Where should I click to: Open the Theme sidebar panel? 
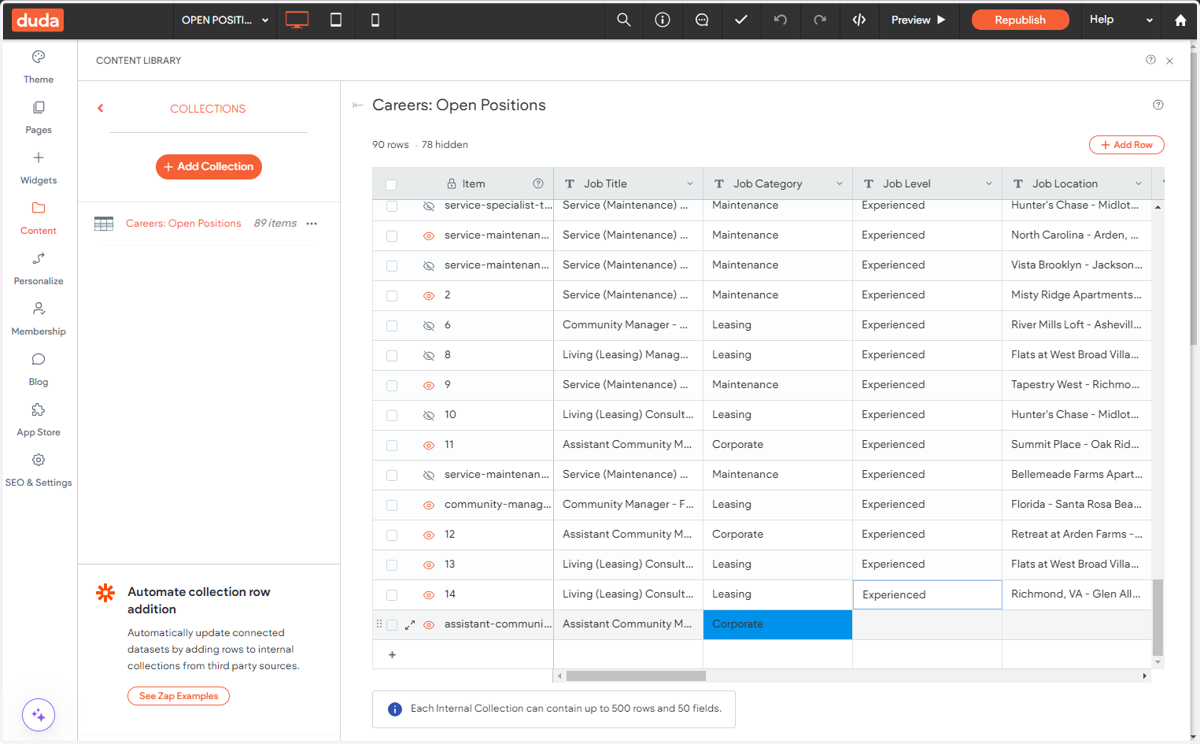tap(38, 66)
